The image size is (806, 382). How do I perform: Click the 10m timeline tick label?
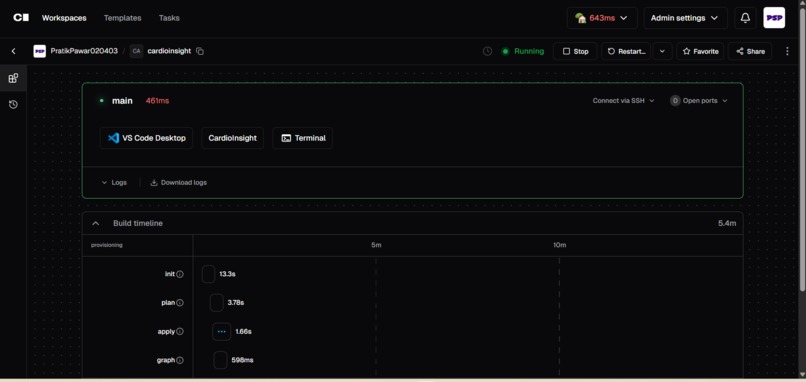(x=560, y=245)
